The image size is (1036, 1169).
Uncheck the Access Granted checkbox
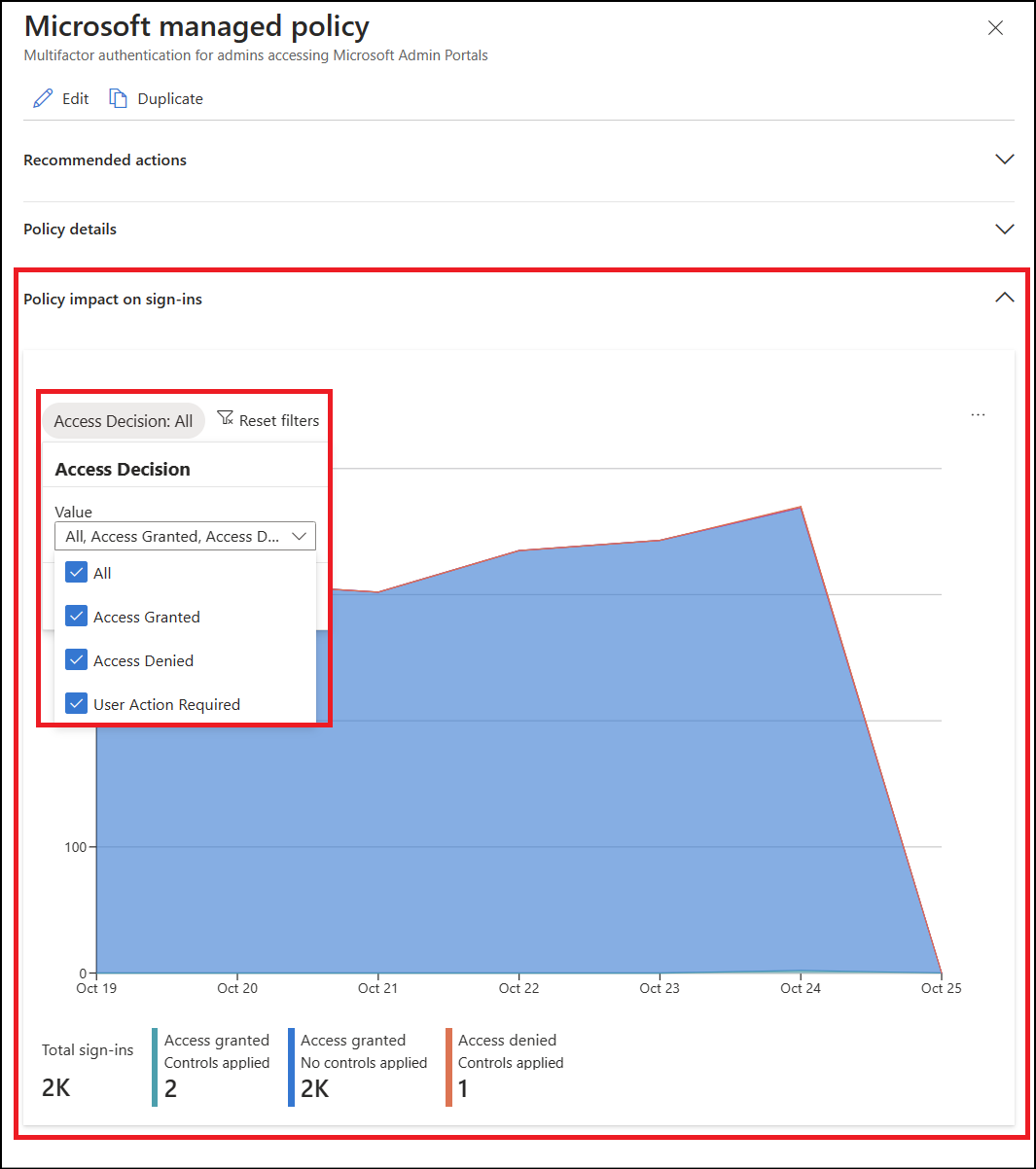77,616
